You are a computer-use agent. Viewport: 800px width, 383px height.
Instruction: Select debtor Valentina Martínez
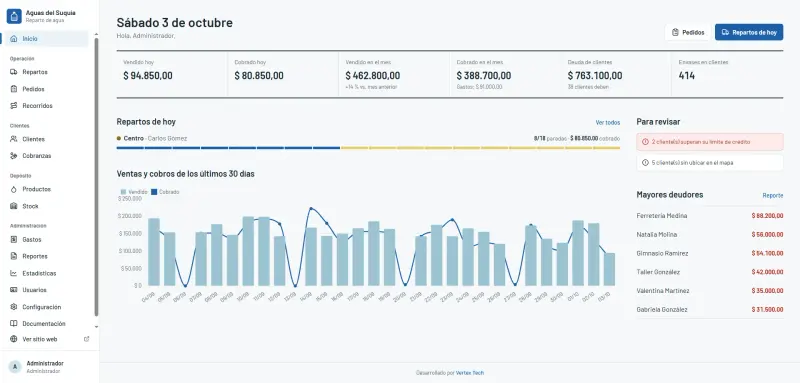pos(710,291)
